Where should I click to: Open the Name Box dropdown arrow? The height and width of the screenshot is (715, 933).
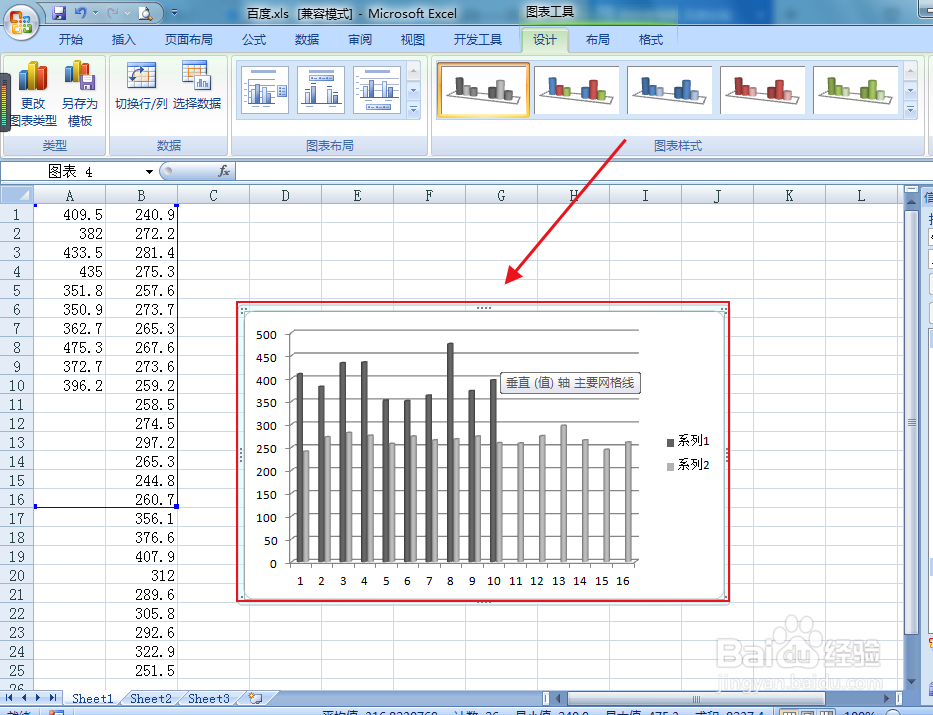tap(149, 172)
